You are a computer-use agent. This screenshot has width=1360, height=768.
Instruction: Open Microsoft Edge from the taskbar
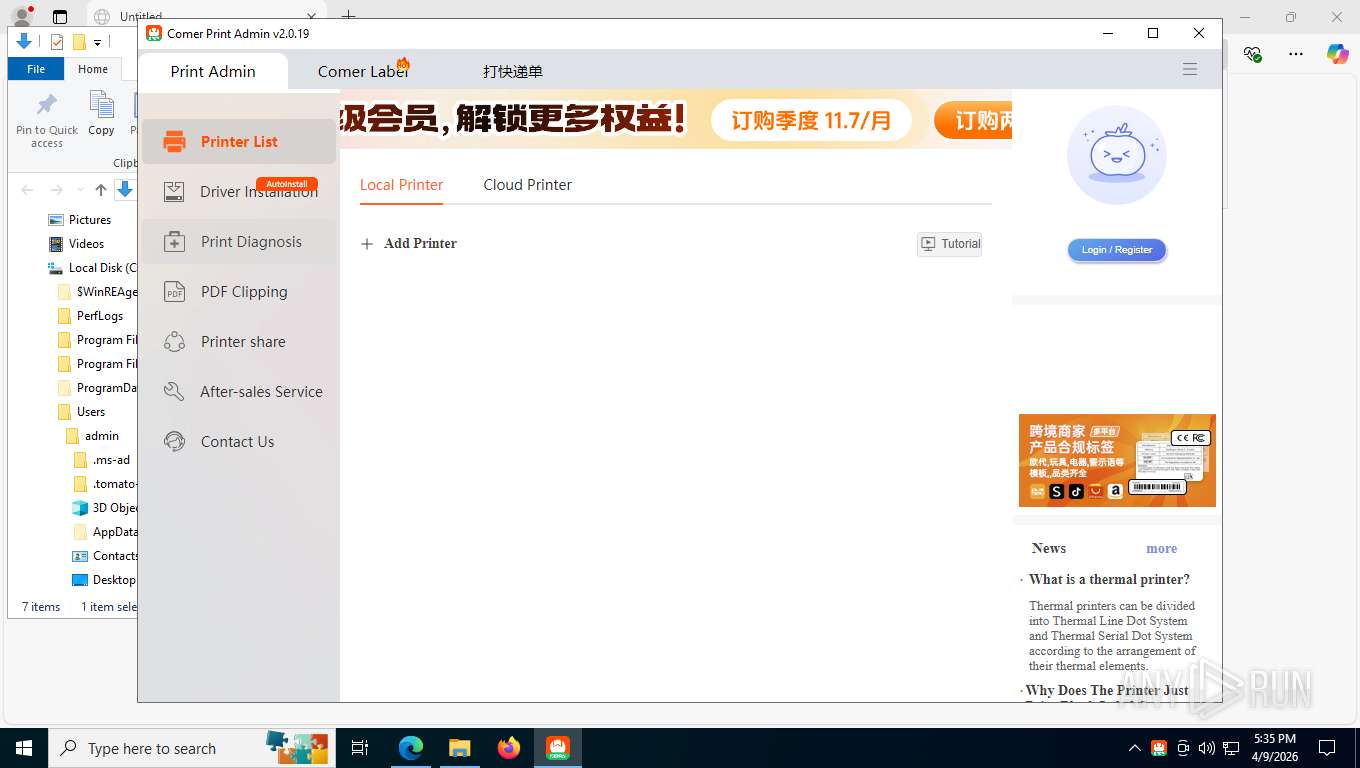coord(410,748)
